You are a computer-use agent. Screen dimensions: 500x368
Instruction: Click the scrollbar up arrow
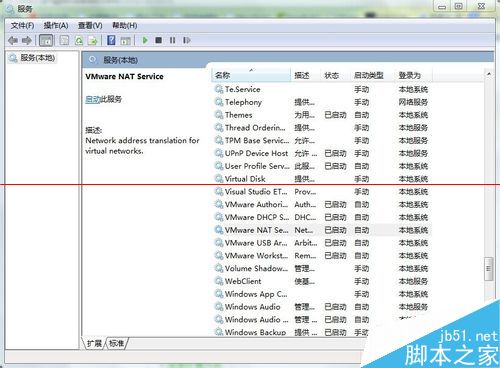[489, 74]
